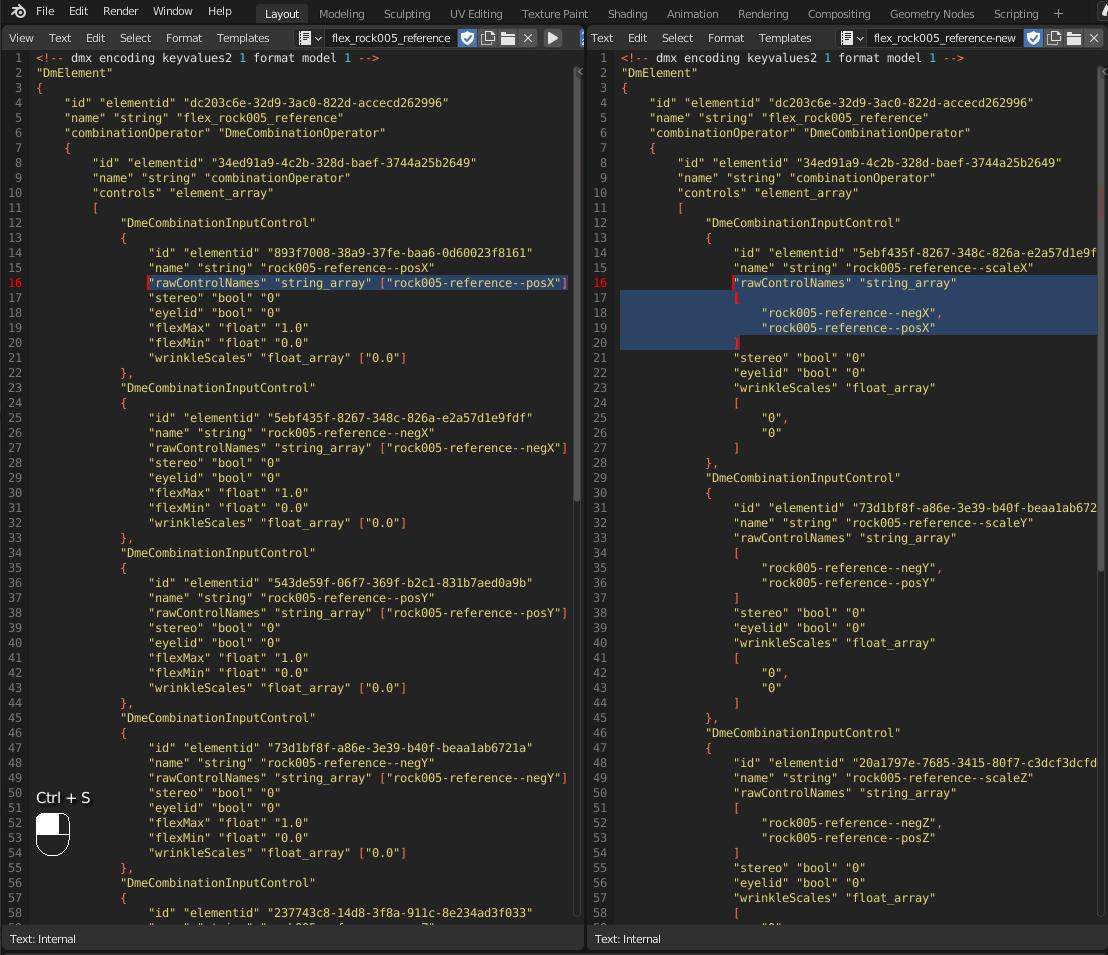1108x955 pixels.
Task: Click "Text: Internal" status in right editor
Action: tap(627, 939)
